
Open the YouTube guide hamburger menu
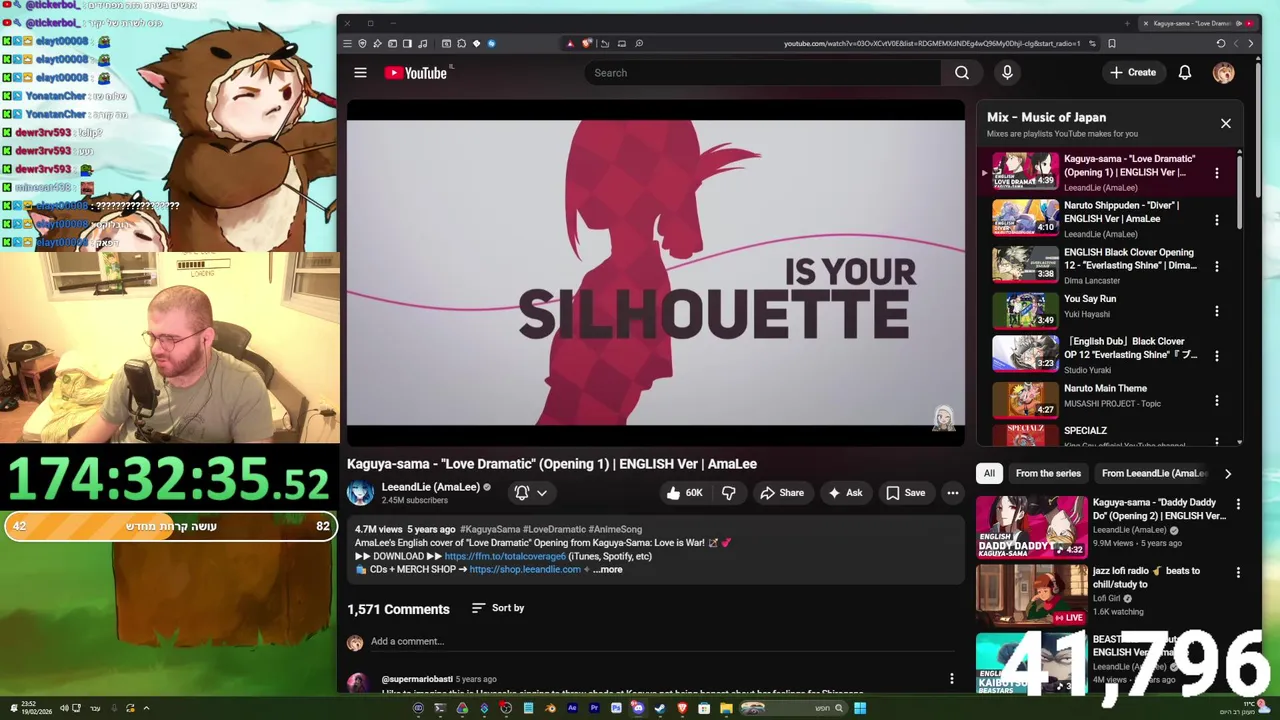click(x=360, y=72)
